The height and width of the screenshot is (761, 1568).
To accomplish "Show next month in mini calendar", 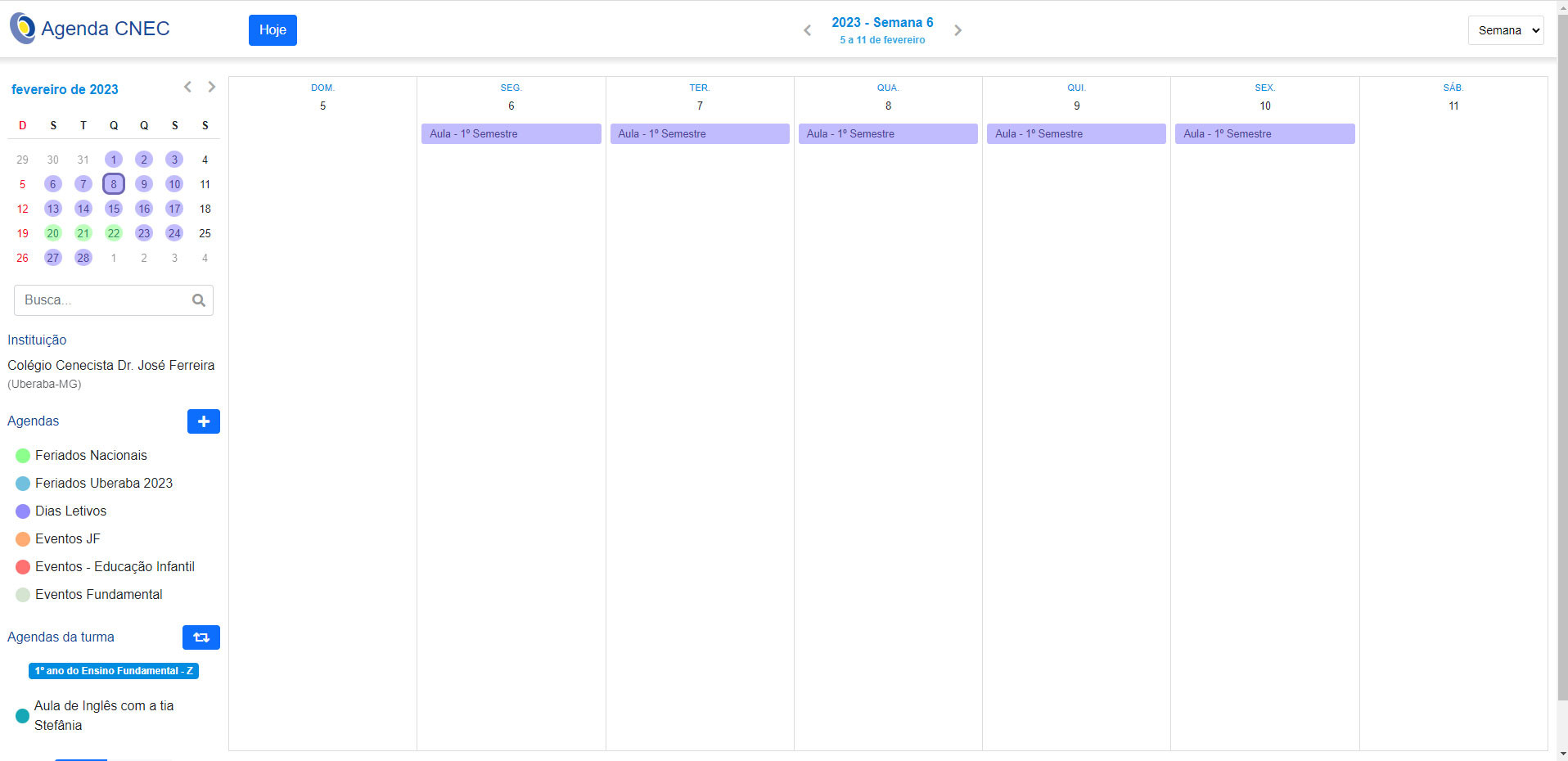I will click(x=212, y=87).
